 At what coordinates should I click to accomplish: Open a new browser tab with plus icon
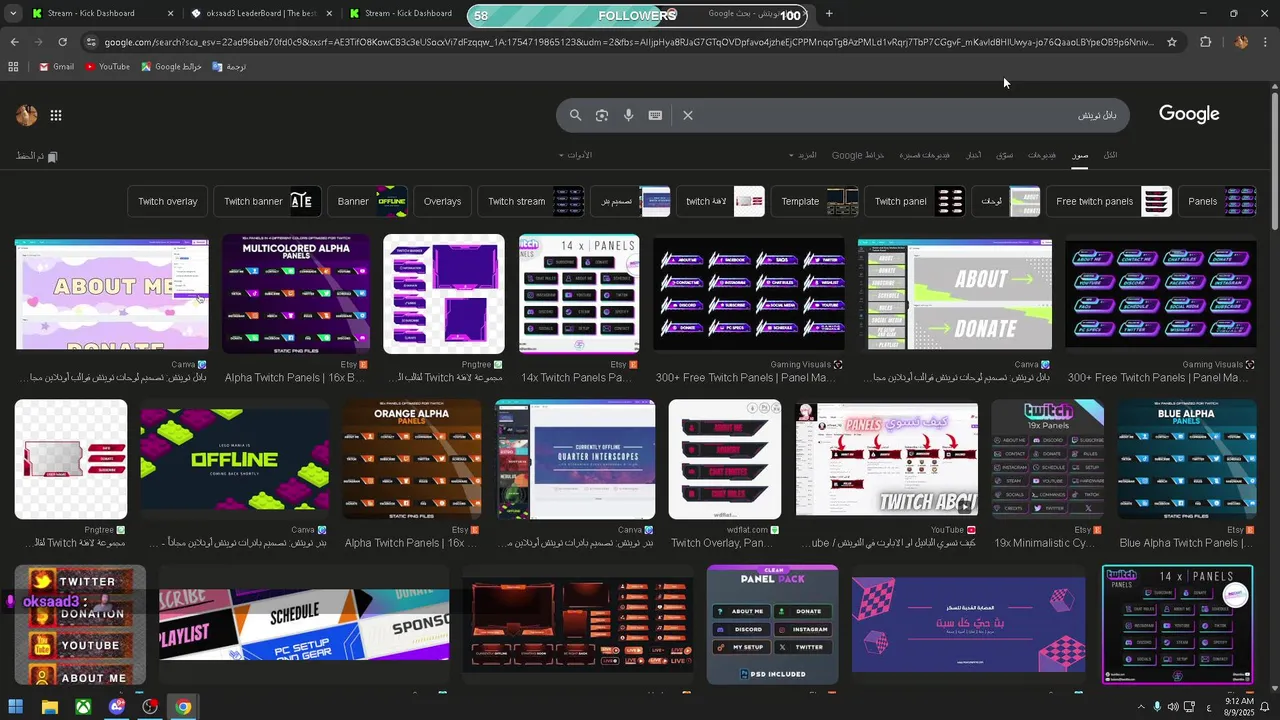point(829,14)
